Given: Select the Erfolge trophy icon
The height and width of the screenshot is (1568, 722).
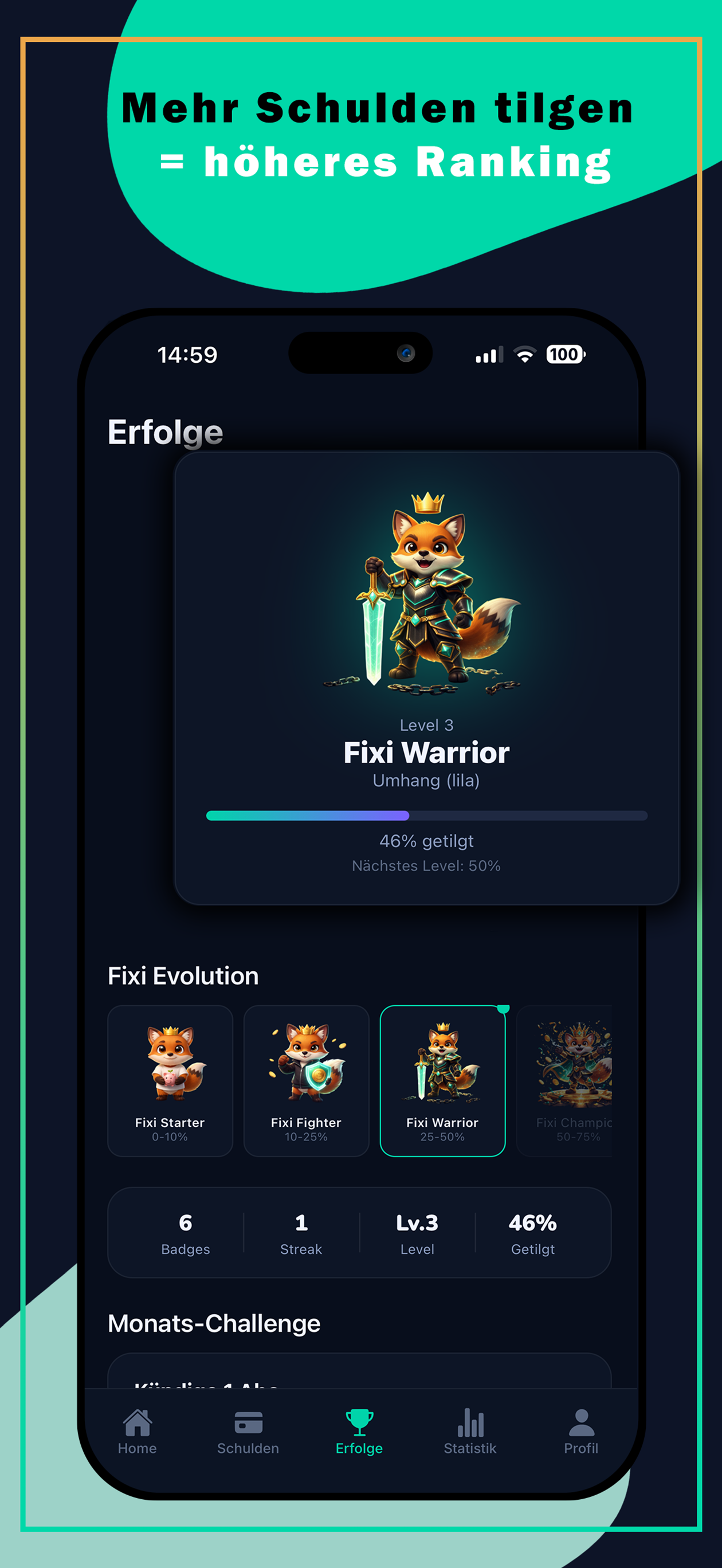Looking at the screenshot, I should pyautogui.click(x=359, y=1422).
